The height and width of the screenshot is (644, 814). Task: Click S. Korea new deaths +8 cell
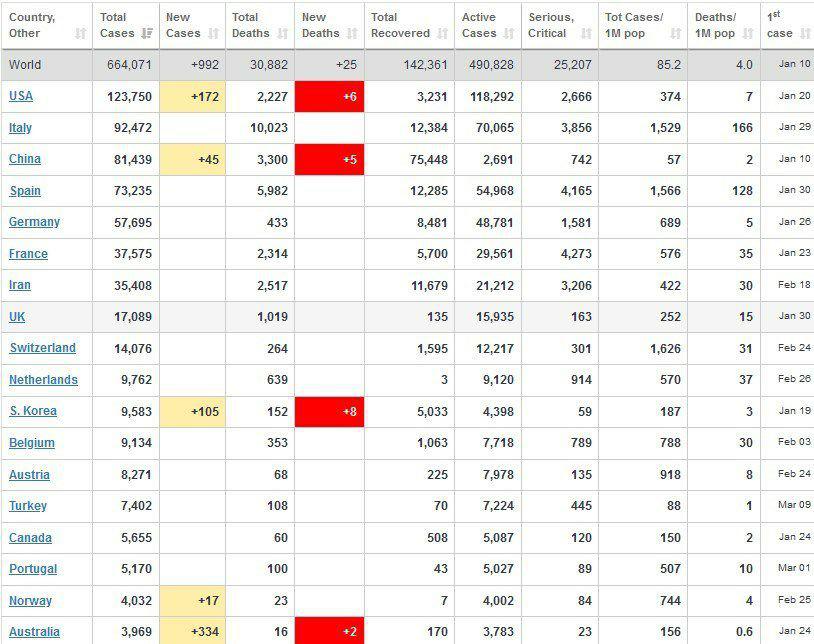330,412
